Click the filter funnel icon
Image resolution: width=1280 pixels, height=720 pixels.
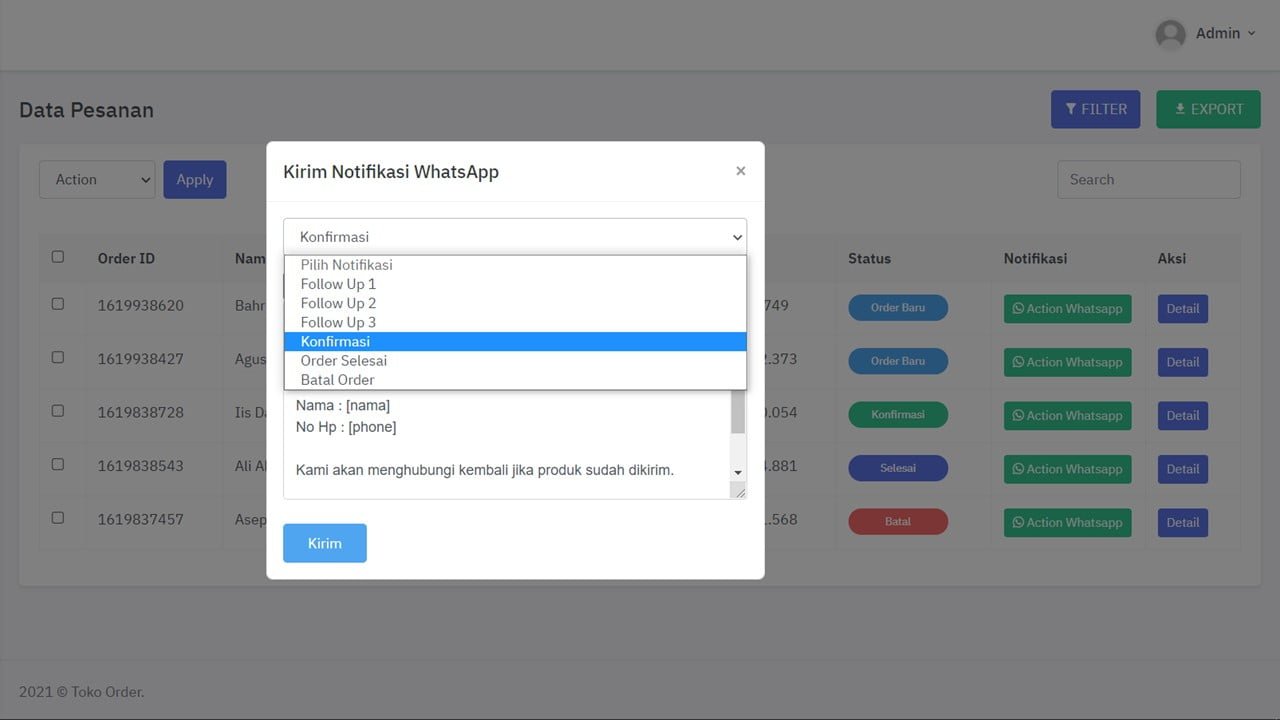[1071, 109]
